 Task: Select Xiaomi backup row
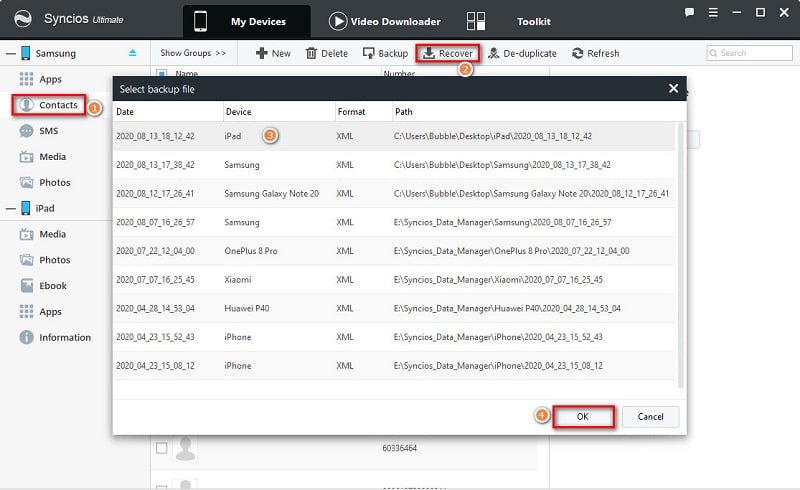pos(394,279)
